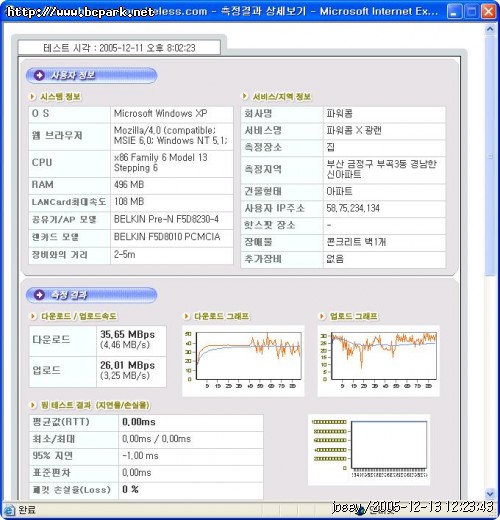Screen dimensions: 500x520
Task: Click the arrow bullet beside 핑 테스트 결과
Action: 33,405
